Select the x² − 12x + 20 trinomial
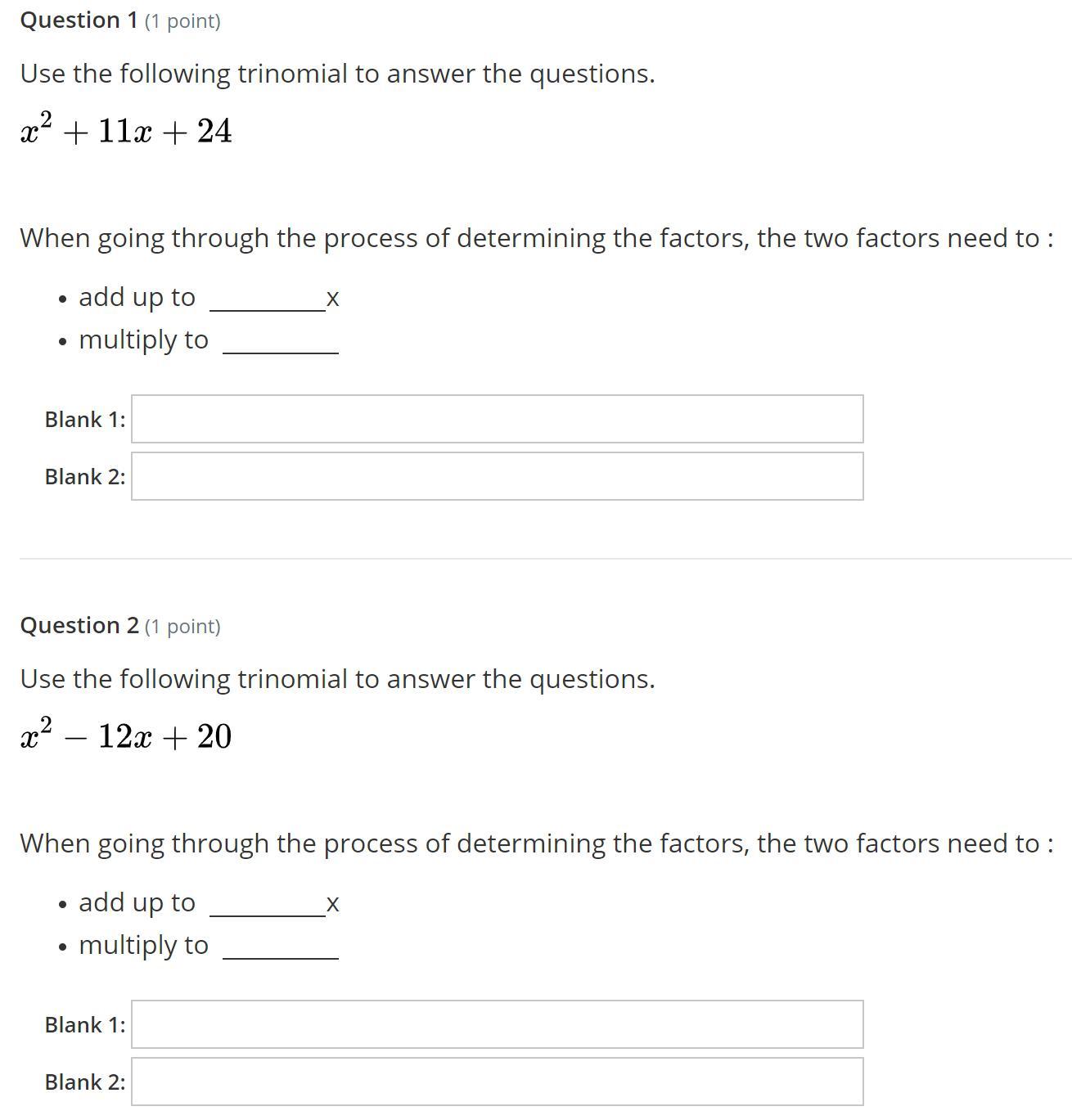1072x1120 pixels. coord(126,736)
